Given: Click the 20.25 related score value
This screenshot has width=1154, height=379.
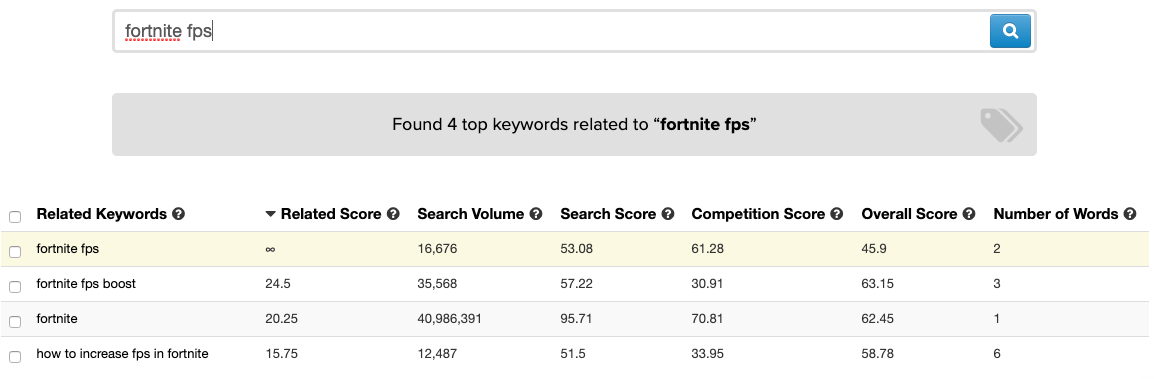Looking at the screenshot, I should click(282, 319).
